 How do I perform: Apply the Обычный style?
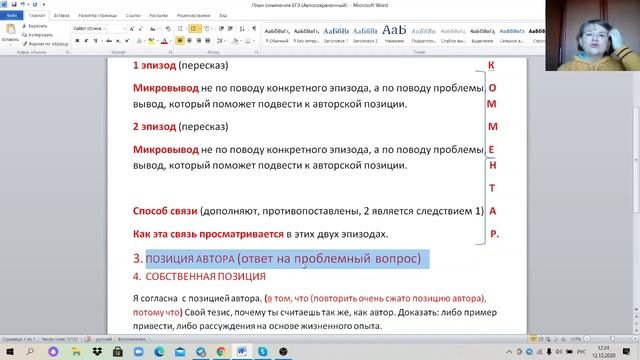(x=277, y=35)
